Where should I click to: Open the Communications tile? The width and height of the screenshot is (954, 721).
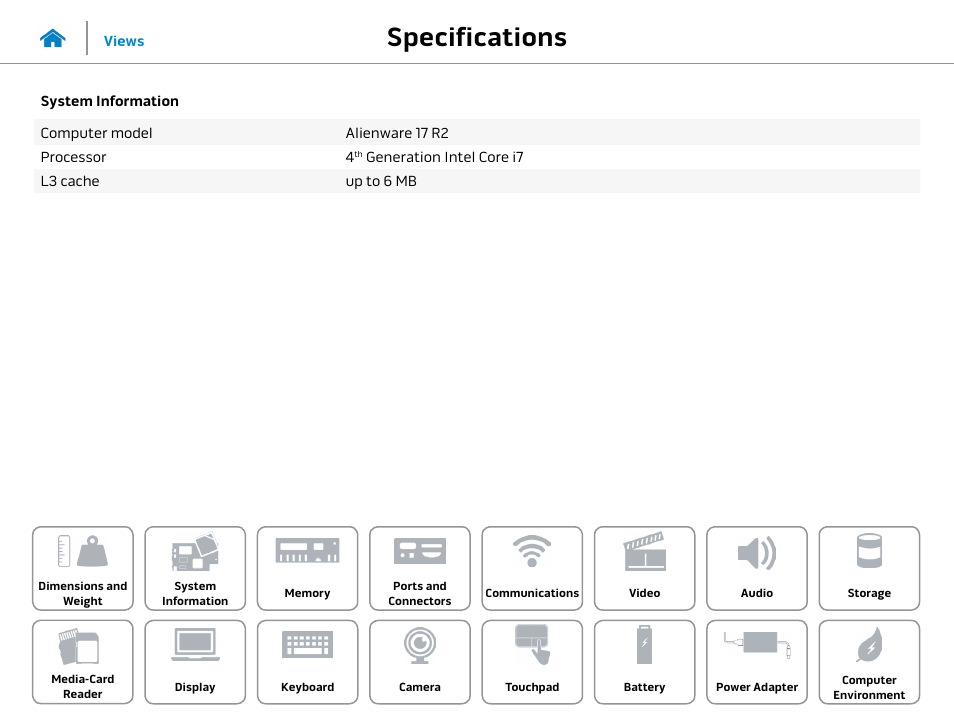[x=532, y=568]
